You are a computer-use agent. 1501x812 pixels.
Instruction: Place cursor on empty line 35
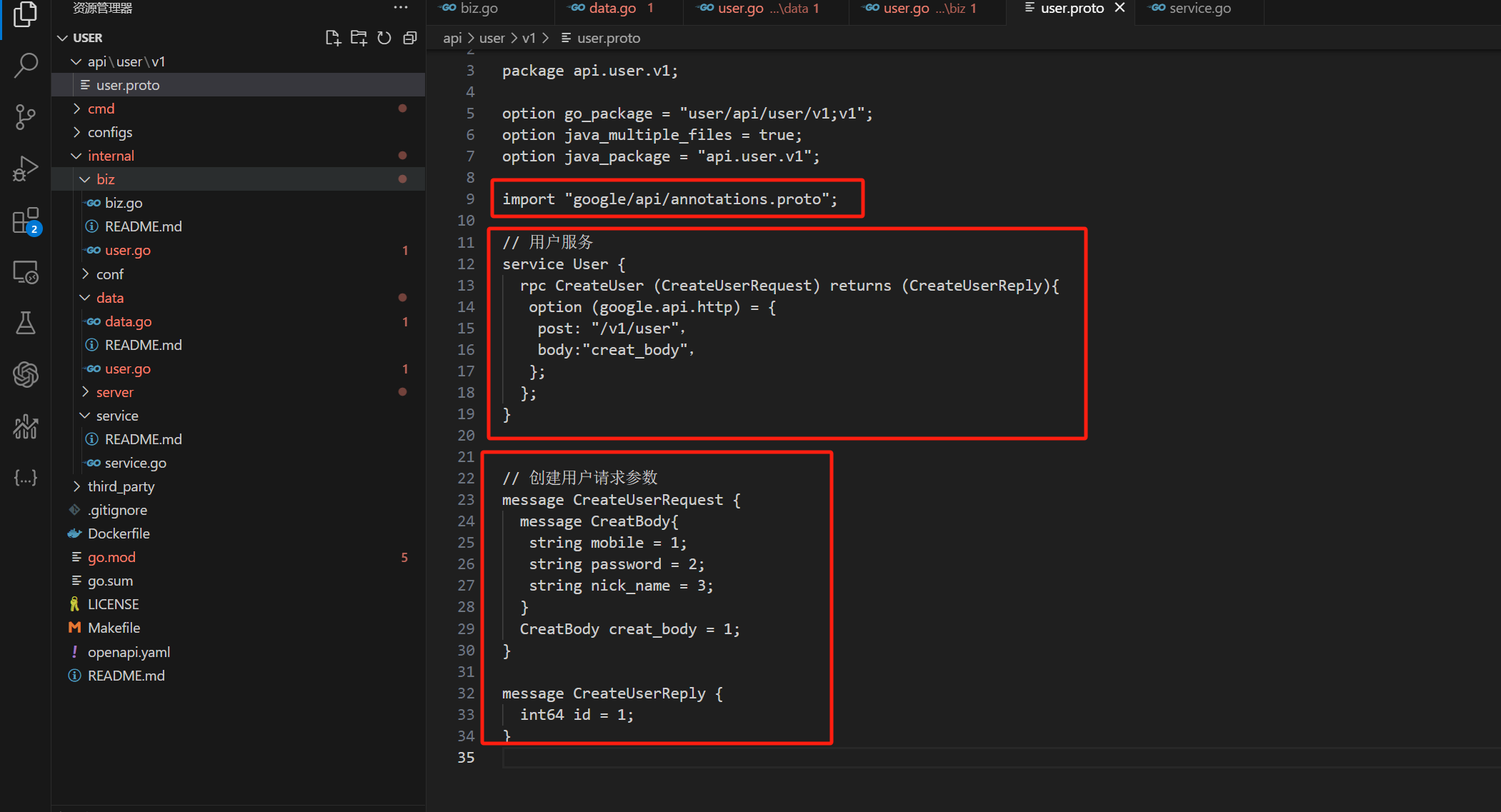point(1000,758)
